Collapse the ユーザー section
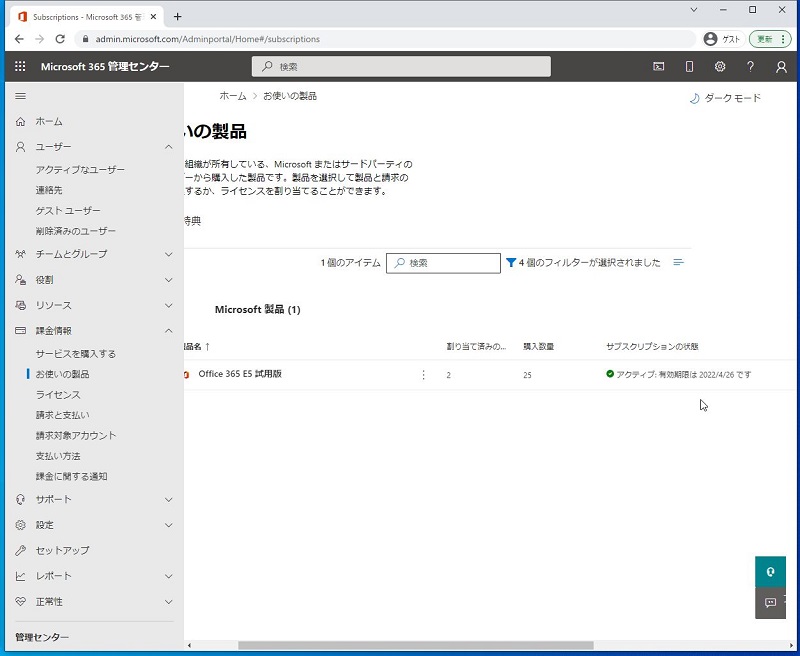The image size is (800, 656). [x=169, y=147]
